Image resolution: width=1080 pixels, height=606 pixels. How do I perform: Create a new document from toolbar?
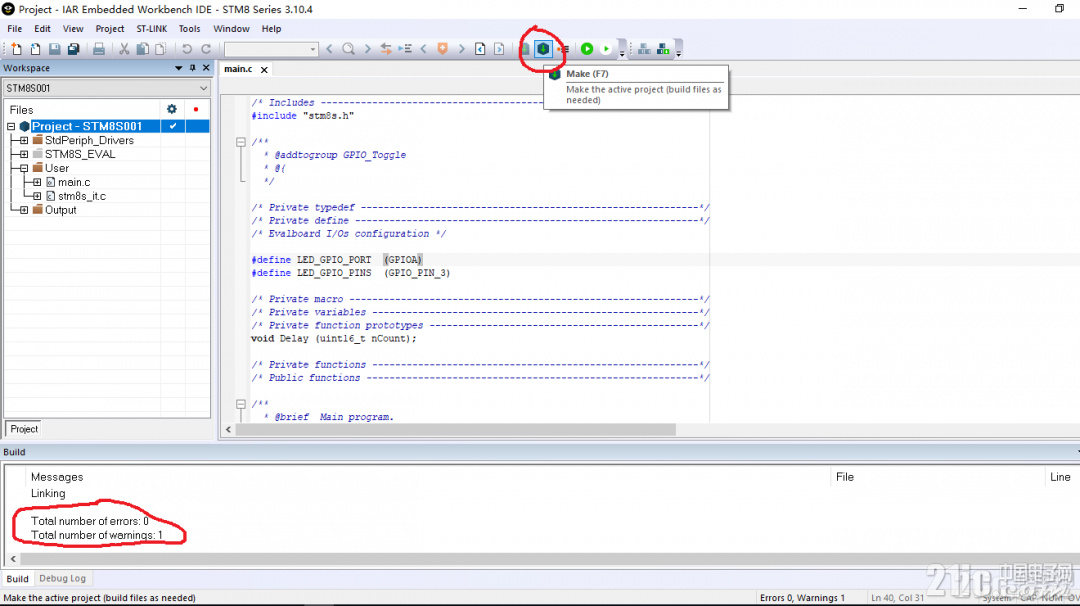click(17, 49)
